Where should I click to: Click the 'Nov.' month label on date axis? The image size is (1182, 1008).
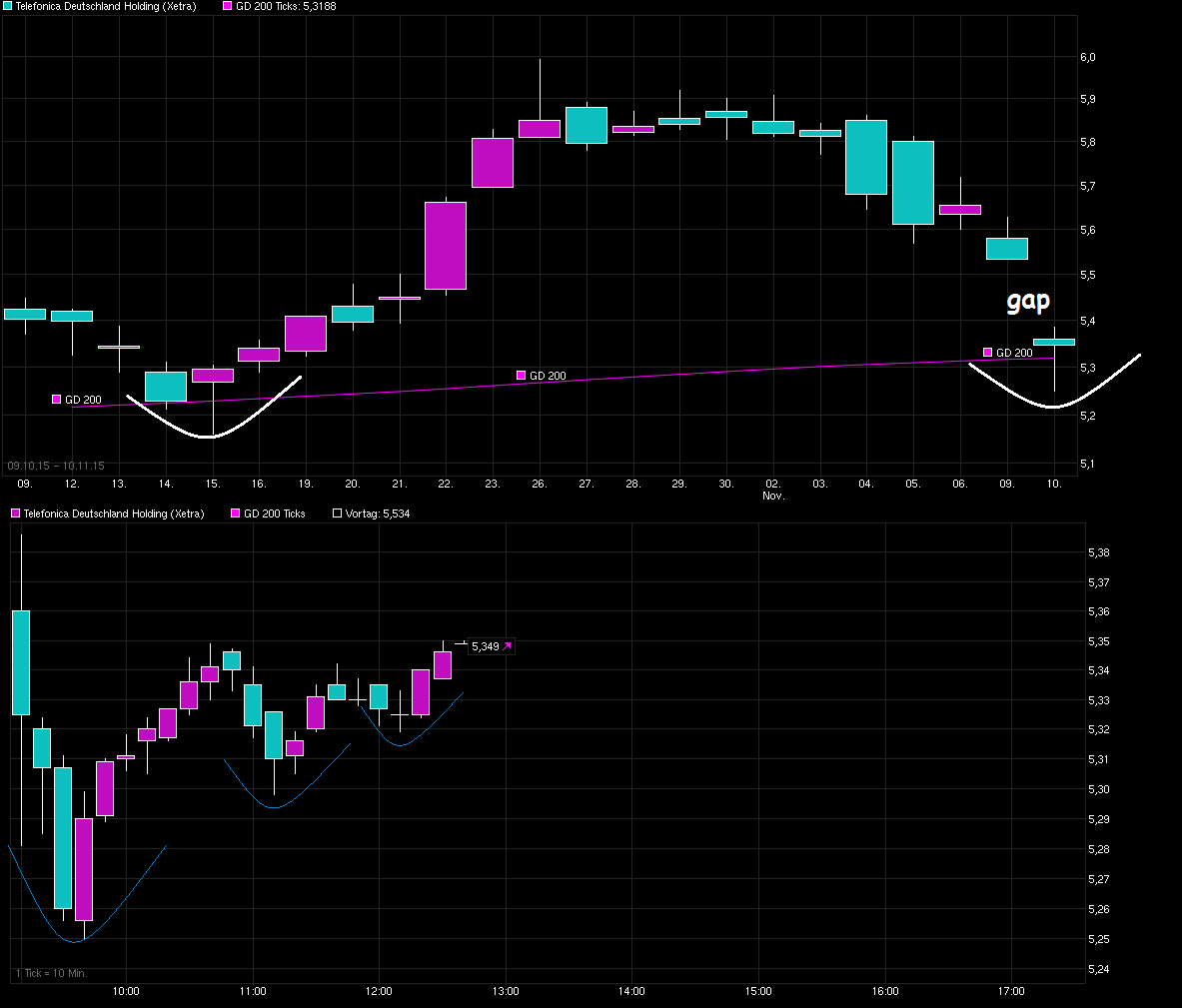pyautogui.click(x=773, y=496)
